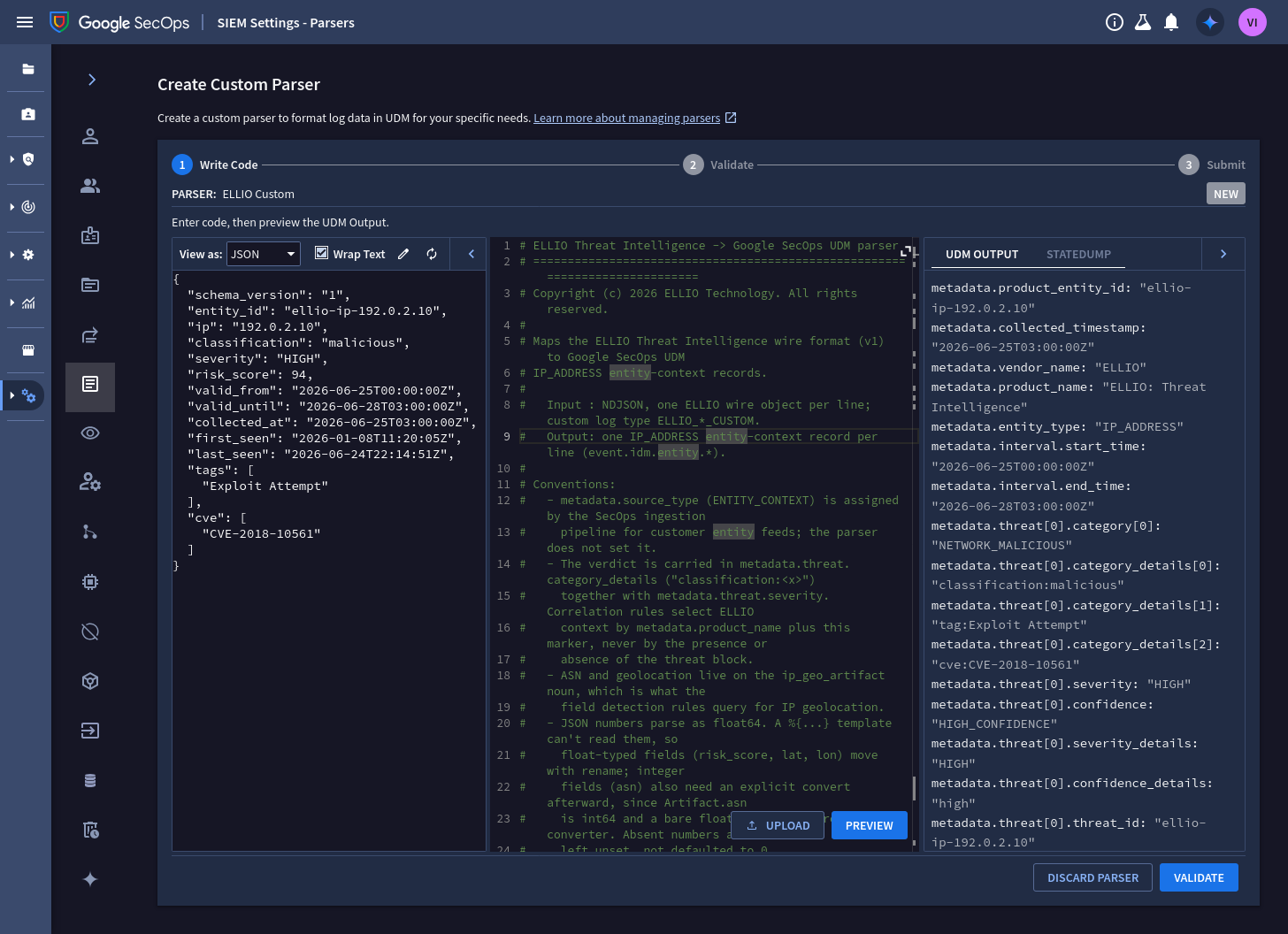This screenshot has height=934, width=1288.
Task: Open the labs flask icon
Action: (1143, 22)
